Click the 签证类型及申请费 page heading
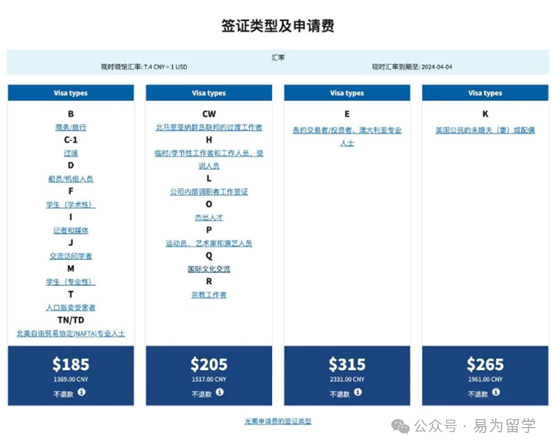This screenshot has width=554, height=448. coord(278,26)
